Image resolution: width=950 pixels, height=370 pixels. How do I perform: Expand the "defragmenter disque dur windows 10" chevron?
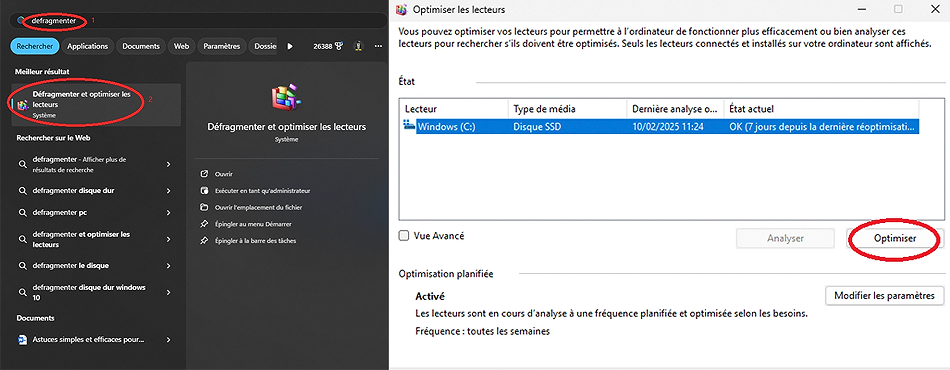(168, 292)
